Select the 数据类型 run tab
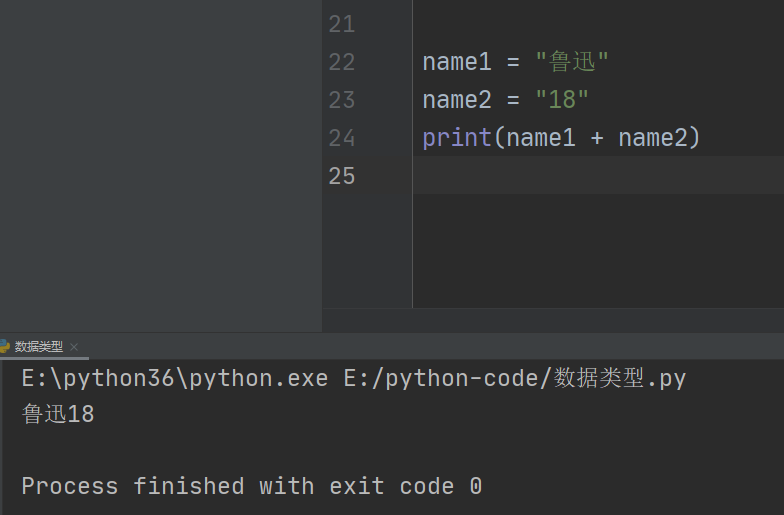This screenshot has height=515, width=784. (38, 347)
